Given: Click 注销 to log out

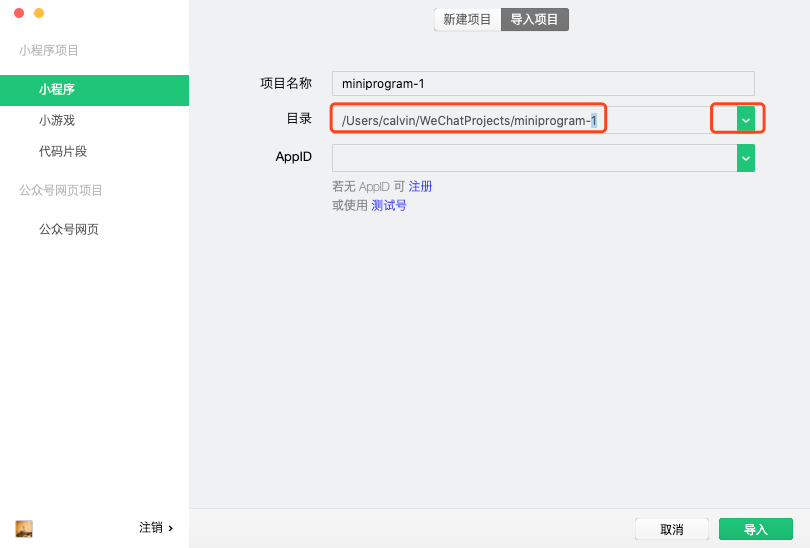Looking at the screenshot, I should [155, 527].
